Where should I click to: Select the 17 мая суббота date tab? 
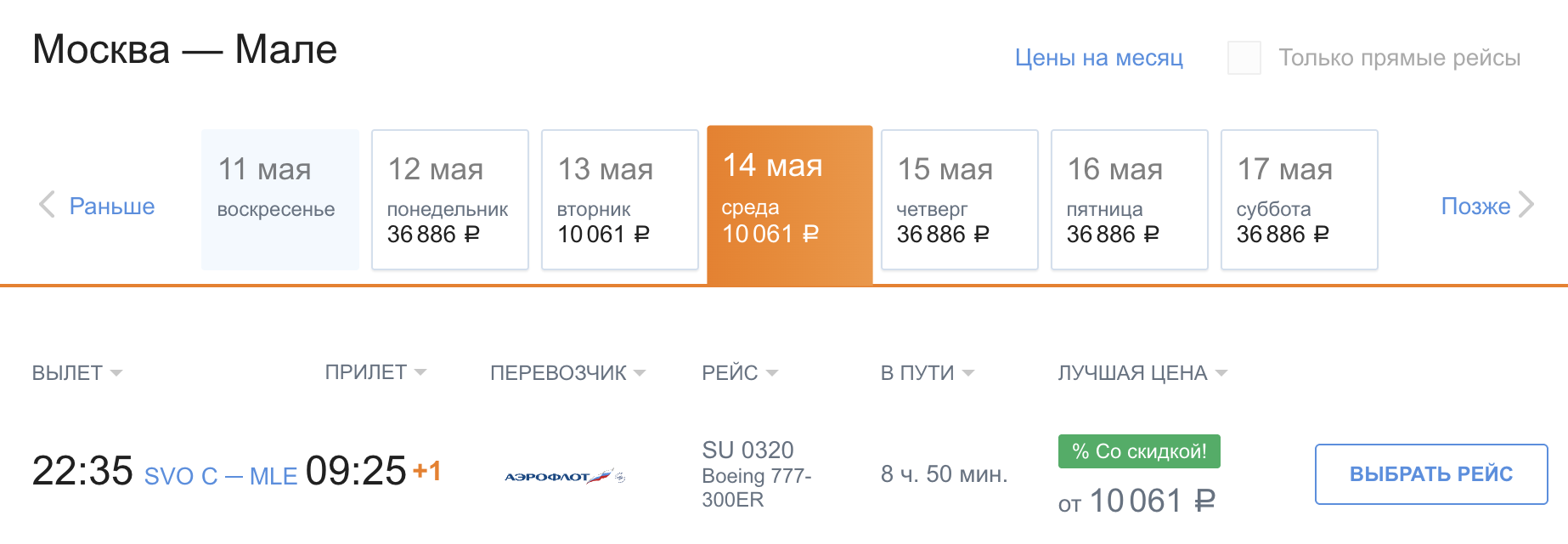(1300, 200)
